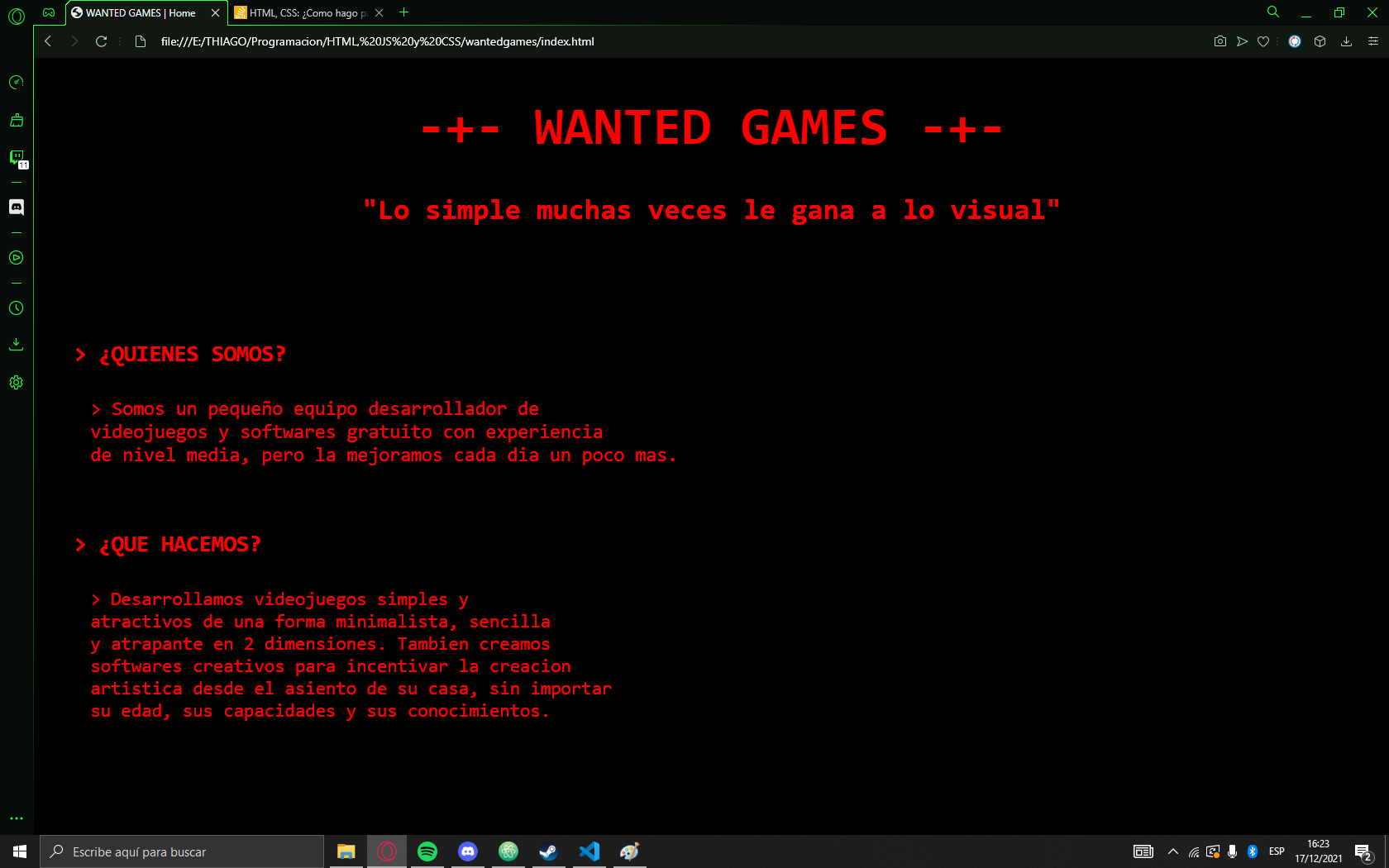Reload the current page
1389x868 pixels.
(x=101, y=41)
